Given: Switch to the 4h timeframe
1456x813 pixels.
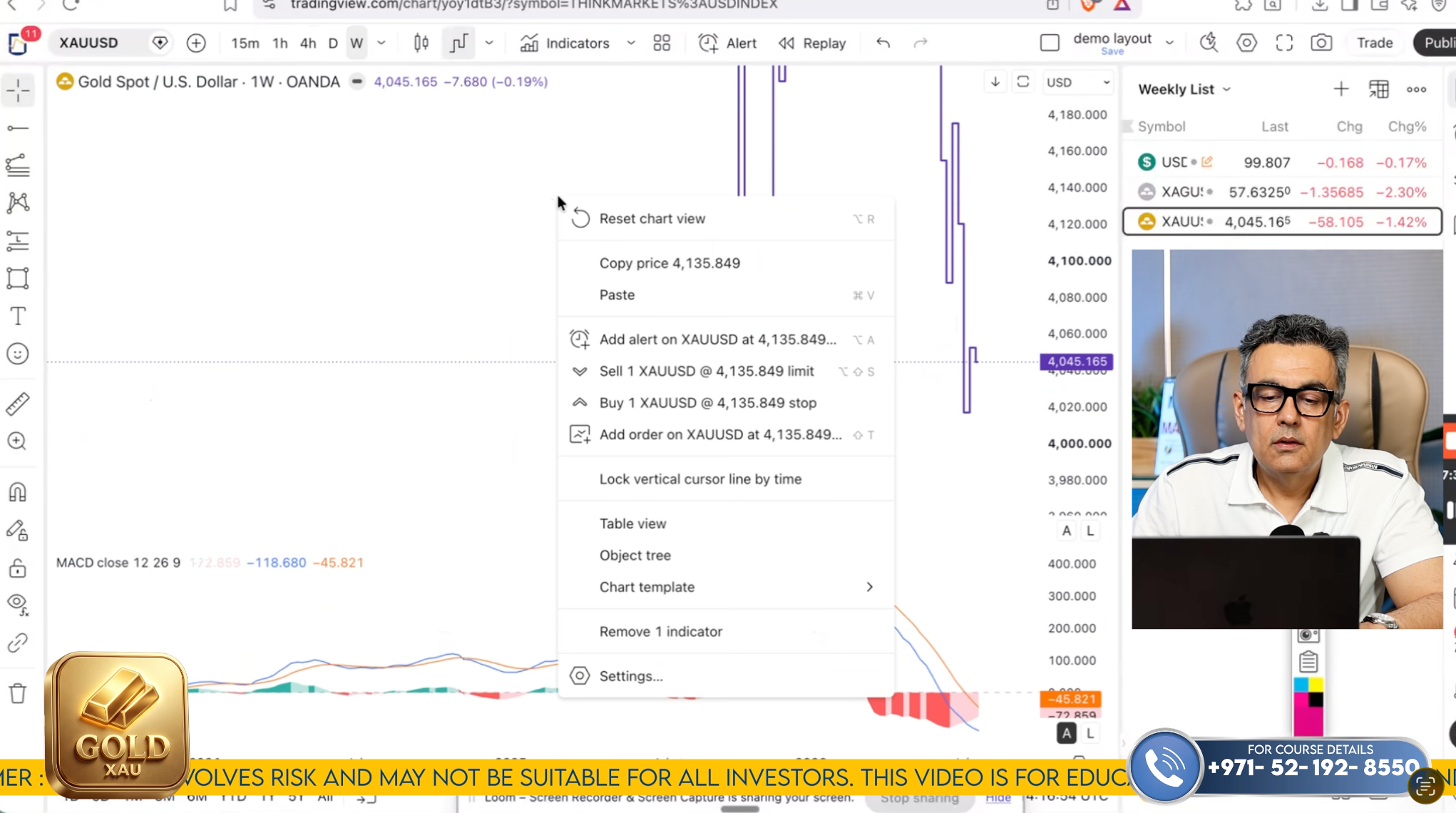Looking at the screenshot, I should pos(308,43).
